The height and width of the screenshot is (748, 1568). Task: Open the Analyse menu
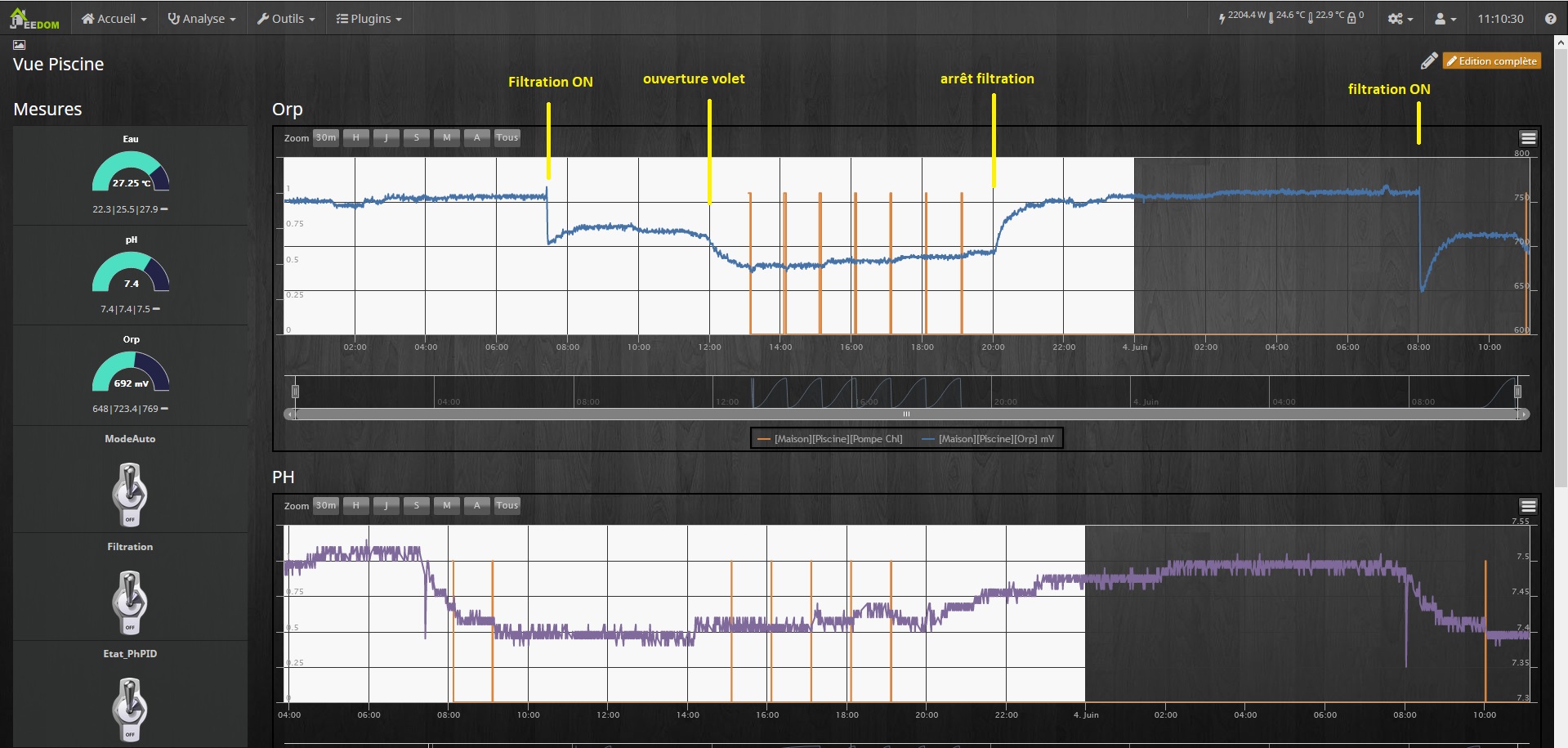(201, 18)
